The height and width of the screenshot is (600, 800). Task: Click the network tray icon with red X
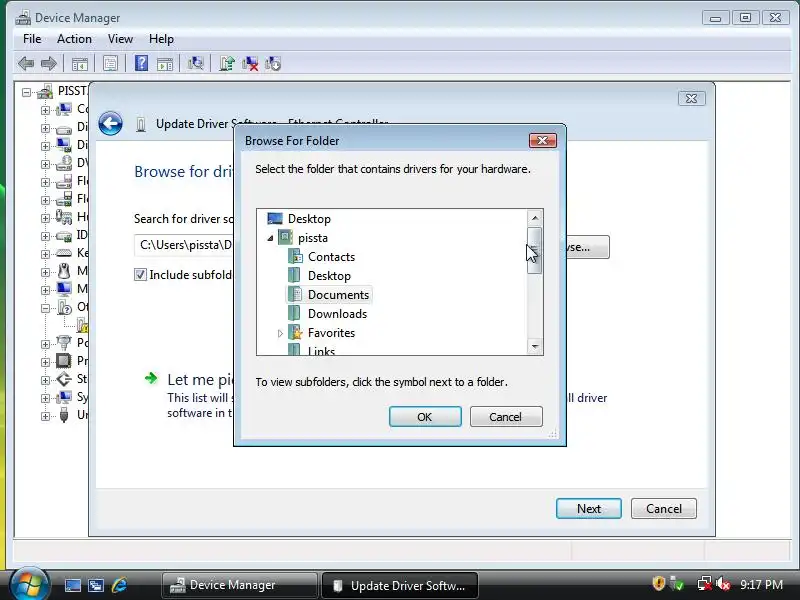coord(704,584)
